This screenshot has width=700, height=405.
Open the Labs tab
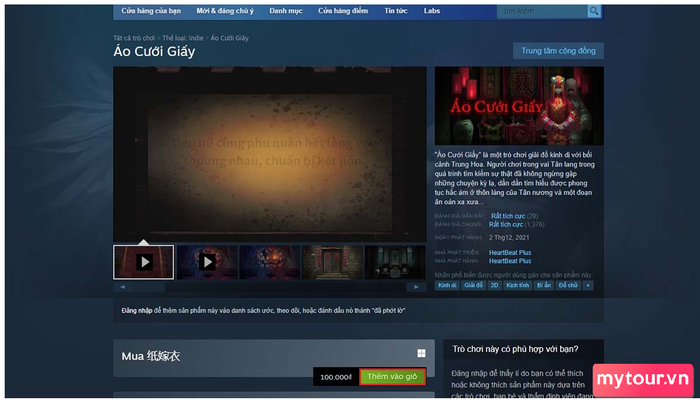click(x=432, y=11)
